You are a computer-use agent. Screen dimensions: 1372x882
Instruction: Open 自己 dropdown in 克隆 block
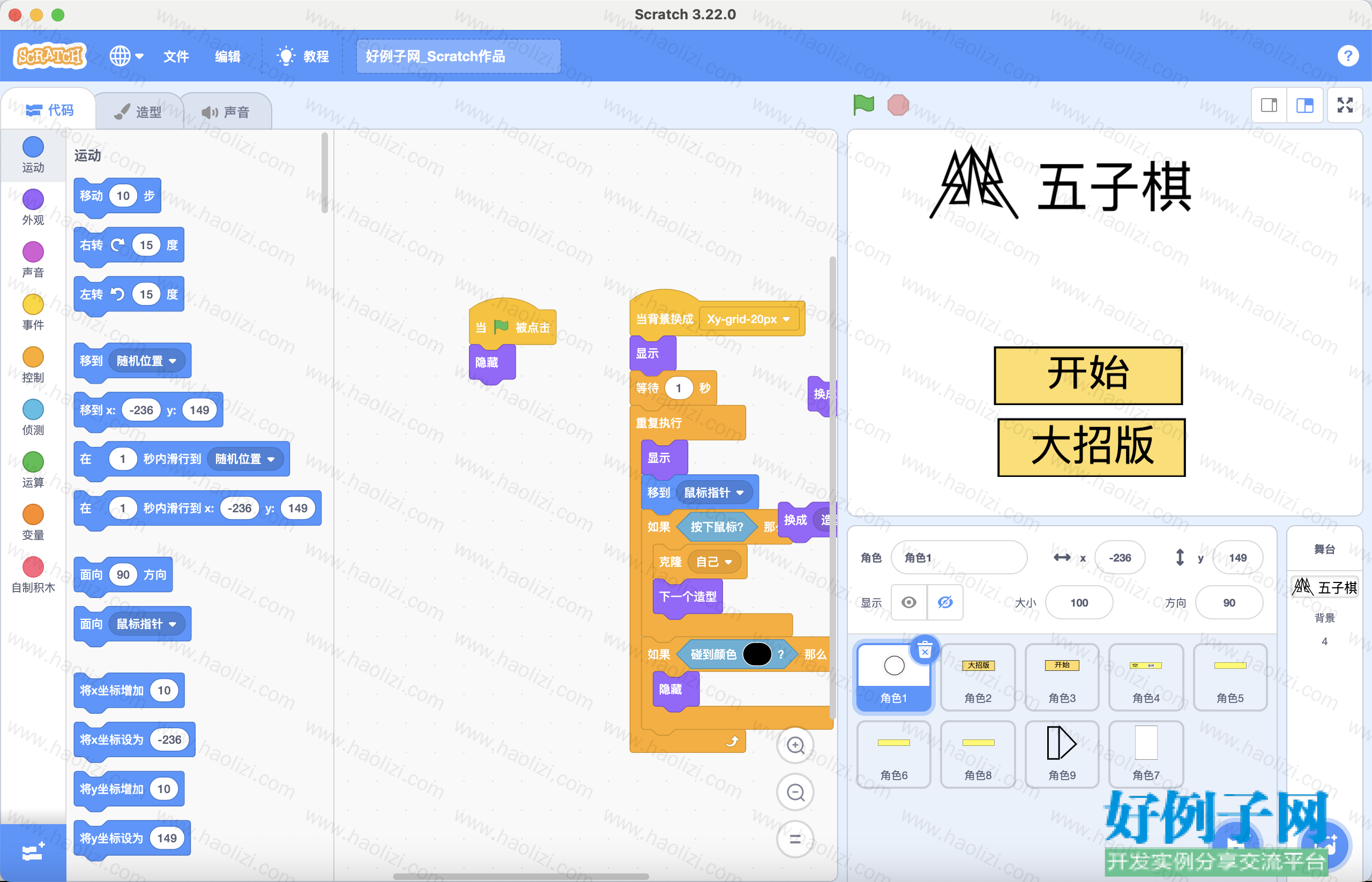point(714,562)
